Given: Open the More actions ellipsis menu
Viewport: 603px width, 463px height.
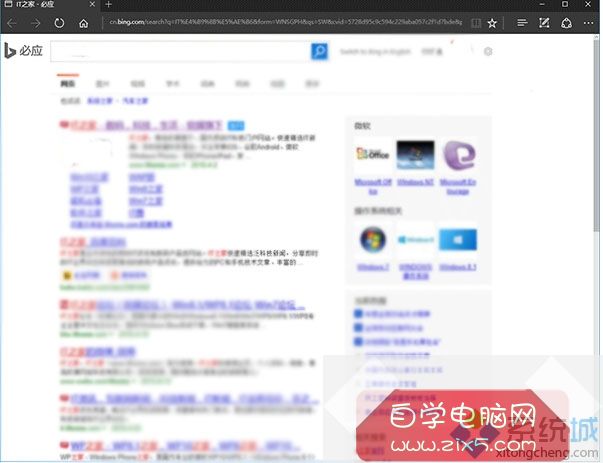Looking at the screenshot, I should [588, 23].
